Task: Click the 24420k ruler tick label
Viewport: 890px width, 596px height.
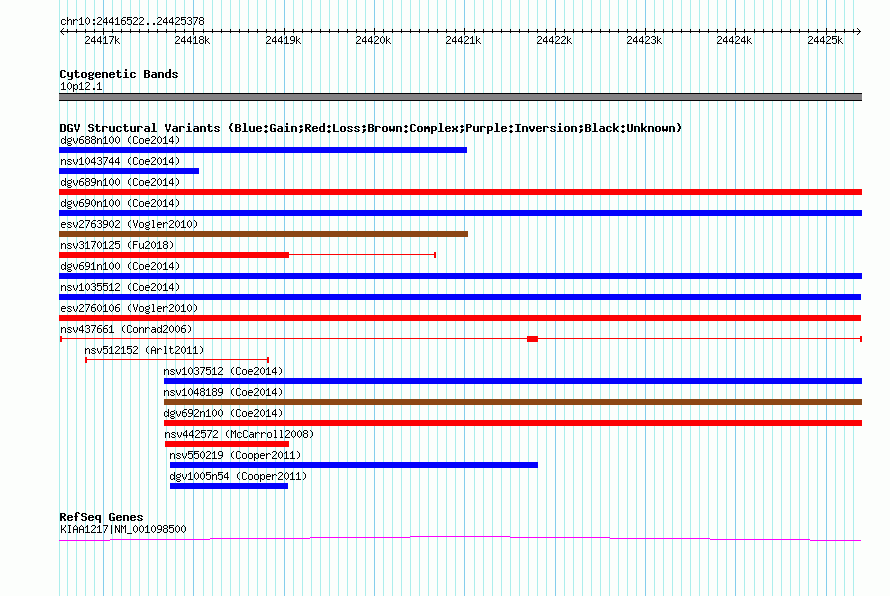Action: tap(373, 40)
